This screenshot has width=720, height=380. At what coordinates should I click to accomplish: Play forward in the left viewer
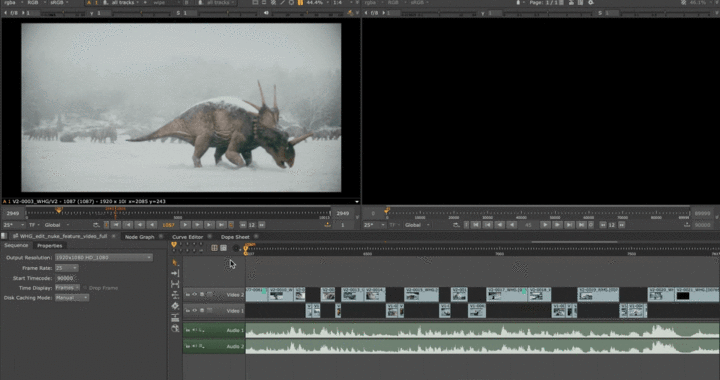pos(186,225)
